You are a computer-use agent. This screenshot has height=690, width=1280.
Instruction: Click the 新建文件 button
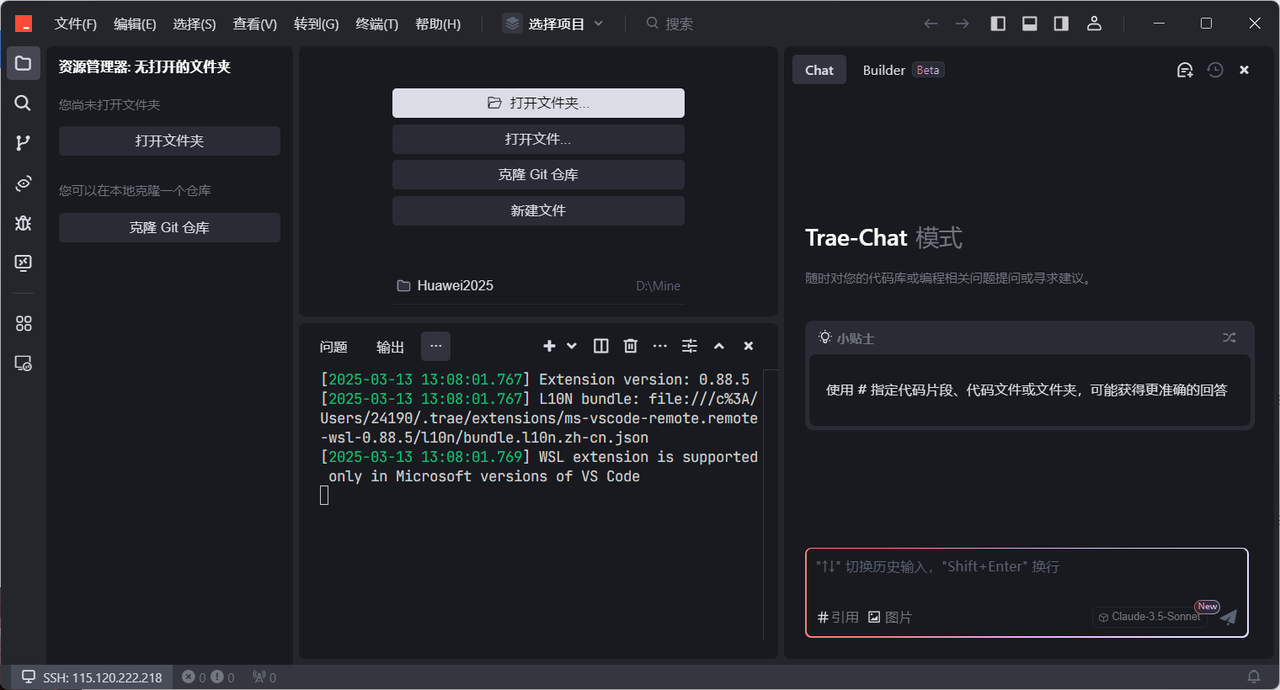538,211
